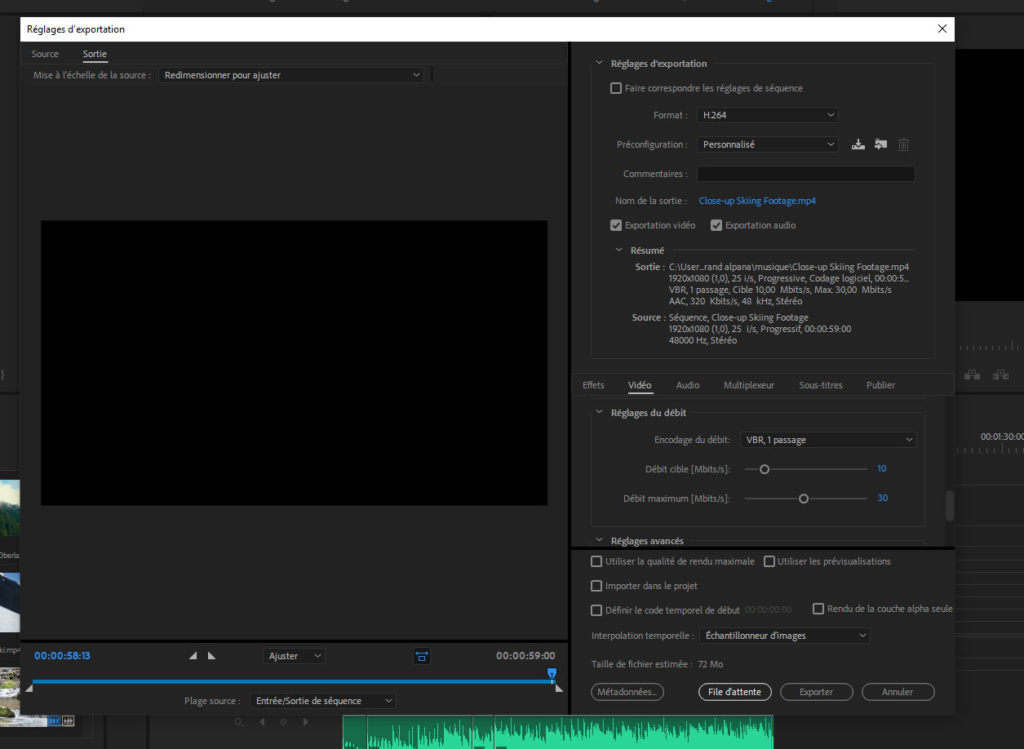Click the blue playhead on preview timeline

coord(552,675)
